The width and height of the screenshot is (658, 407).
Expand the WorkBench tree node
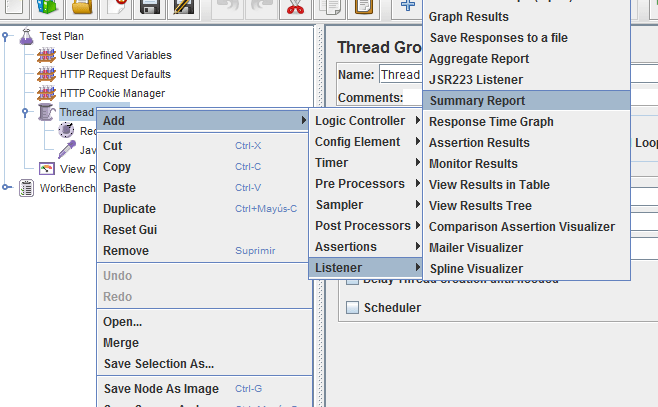coord(8,188)
